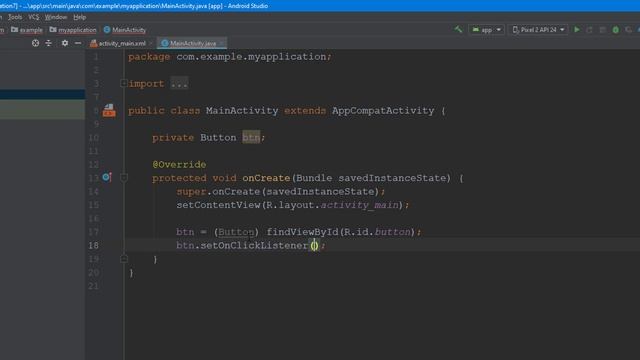
Task: Click the example breadcrumb folder
Action: point(27,30)
